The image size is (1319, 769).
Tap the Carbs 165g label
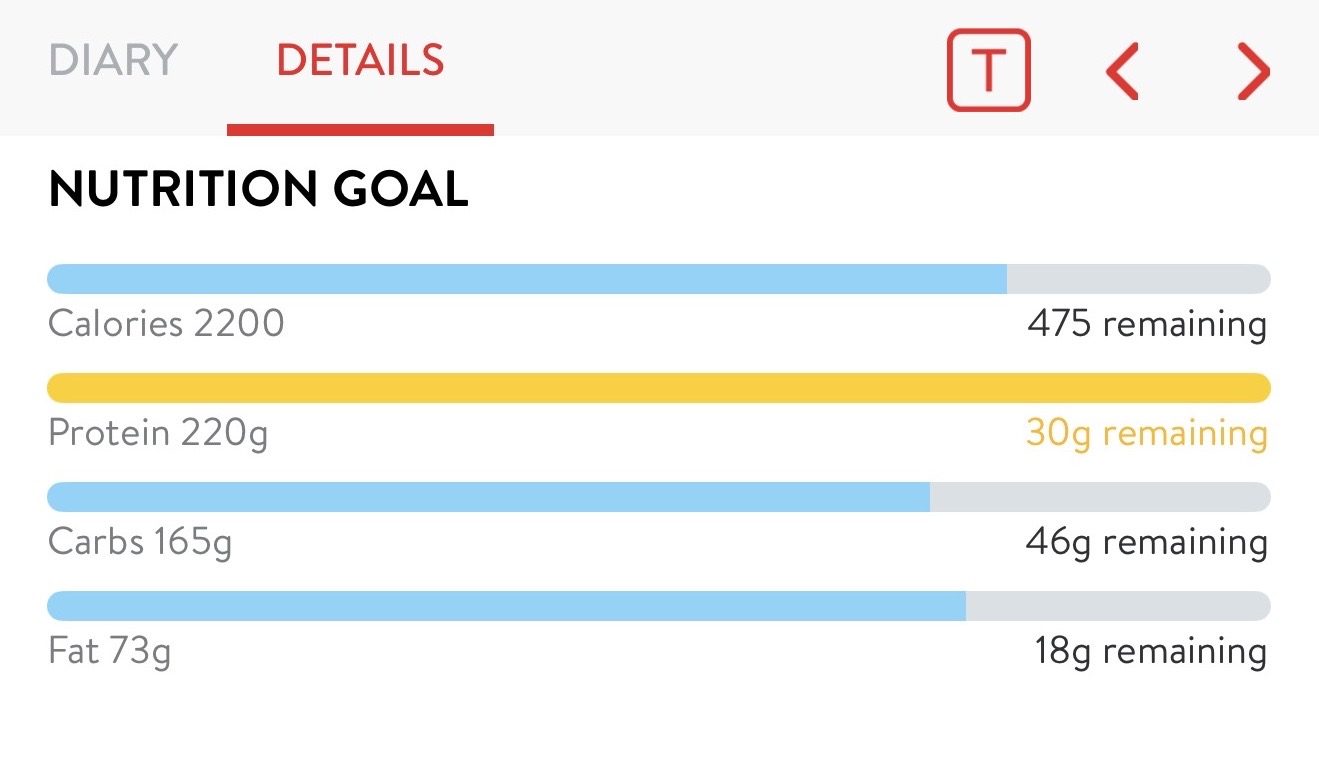(x=140, y=542)
